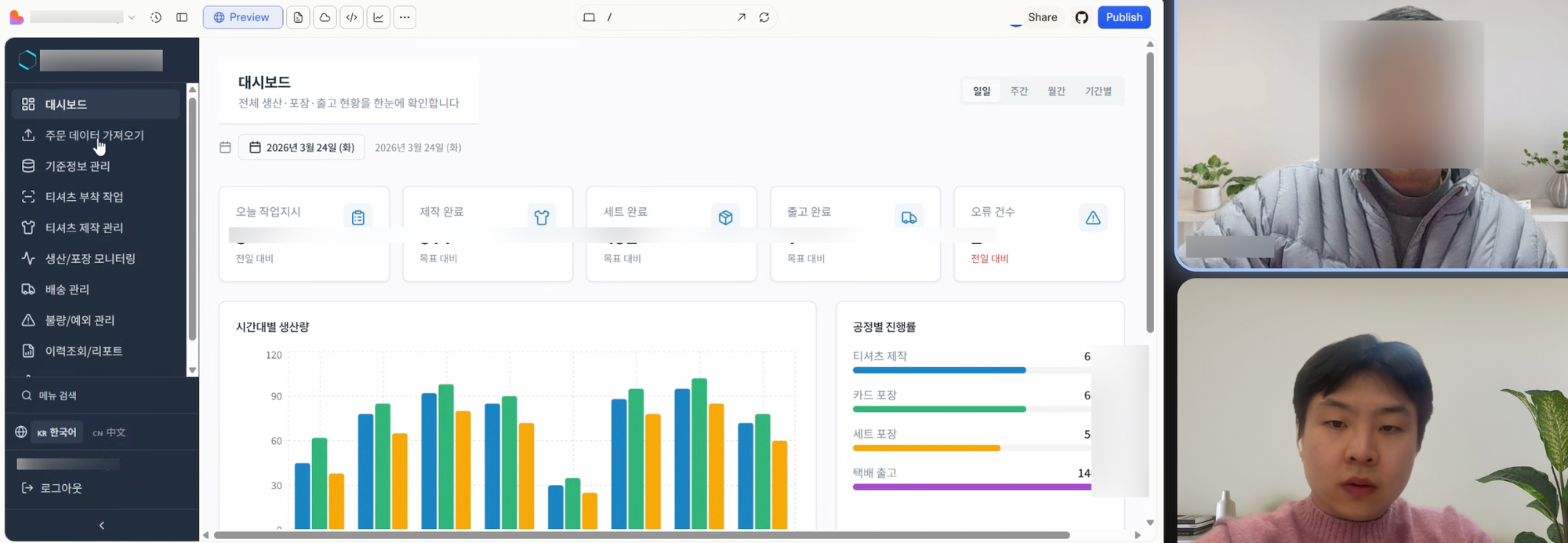
Task: Click the 메뉴 검색 search field
Action: coord(94,395)
